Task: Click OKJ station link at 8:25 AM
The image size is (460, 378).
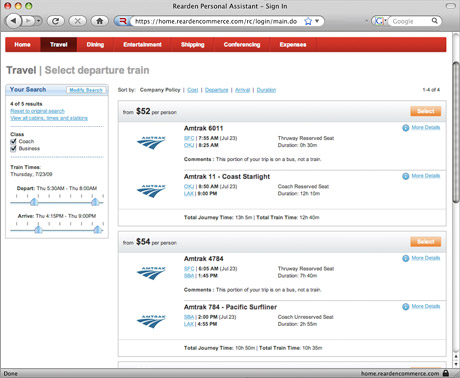Action: point(189,145)
